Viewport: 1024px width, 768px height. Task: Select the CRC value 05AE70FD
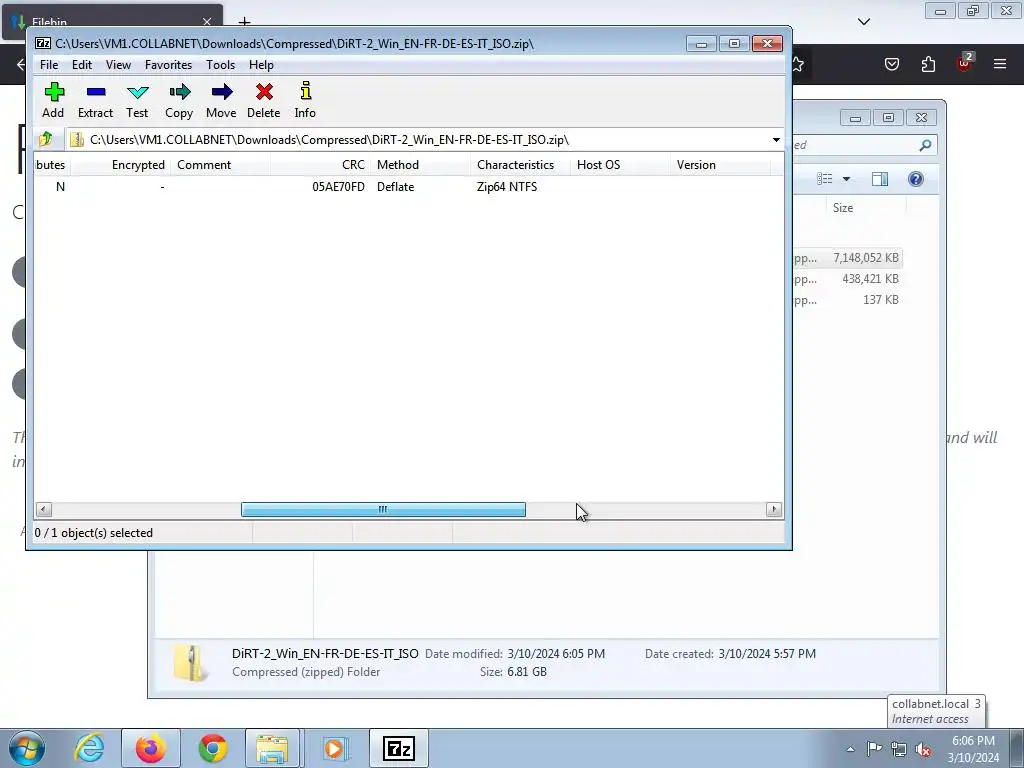tap(338, 187)
